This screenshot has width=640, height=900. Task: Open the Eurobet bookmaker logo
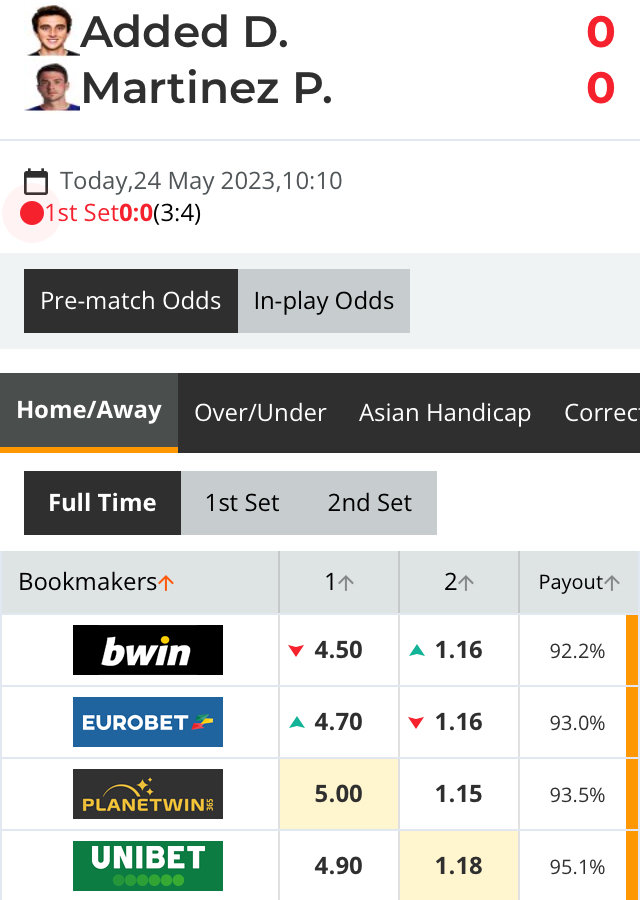click(x=148, y=721)
